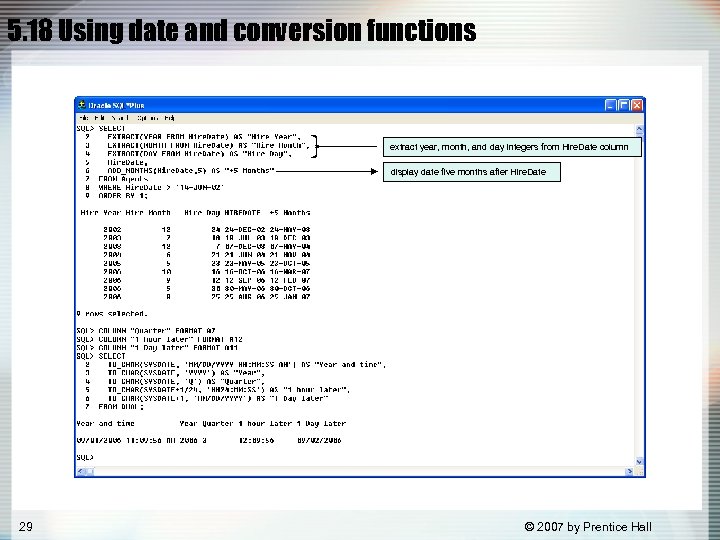Open the File menu in SQL*Plus

pyautogui.click(x=85, y=118)
